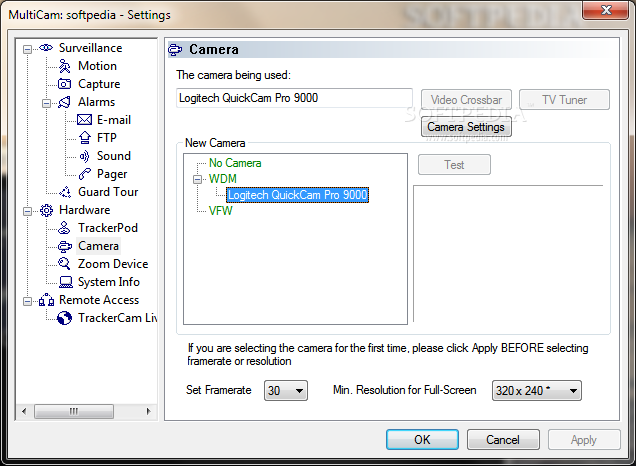Click the TrackerPod icon

pos(64,228)
